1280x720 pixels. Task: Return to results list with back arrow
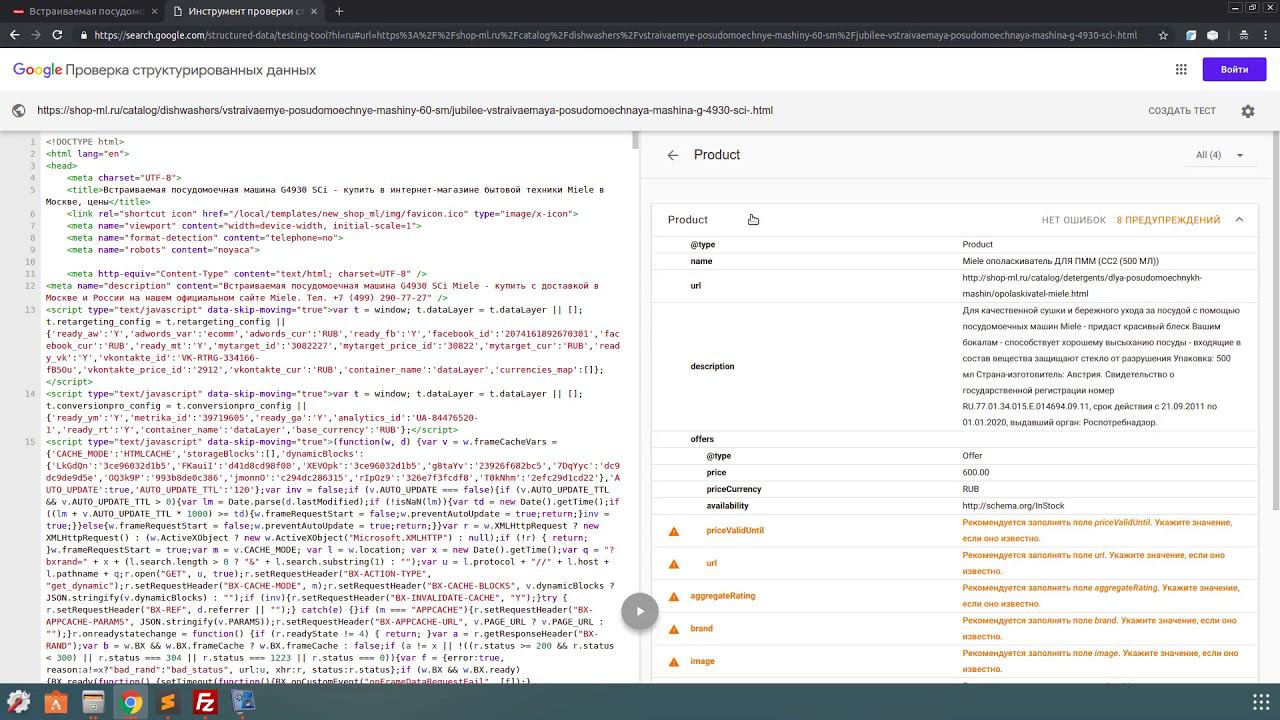pyautogui.click(x=673, y=155)
